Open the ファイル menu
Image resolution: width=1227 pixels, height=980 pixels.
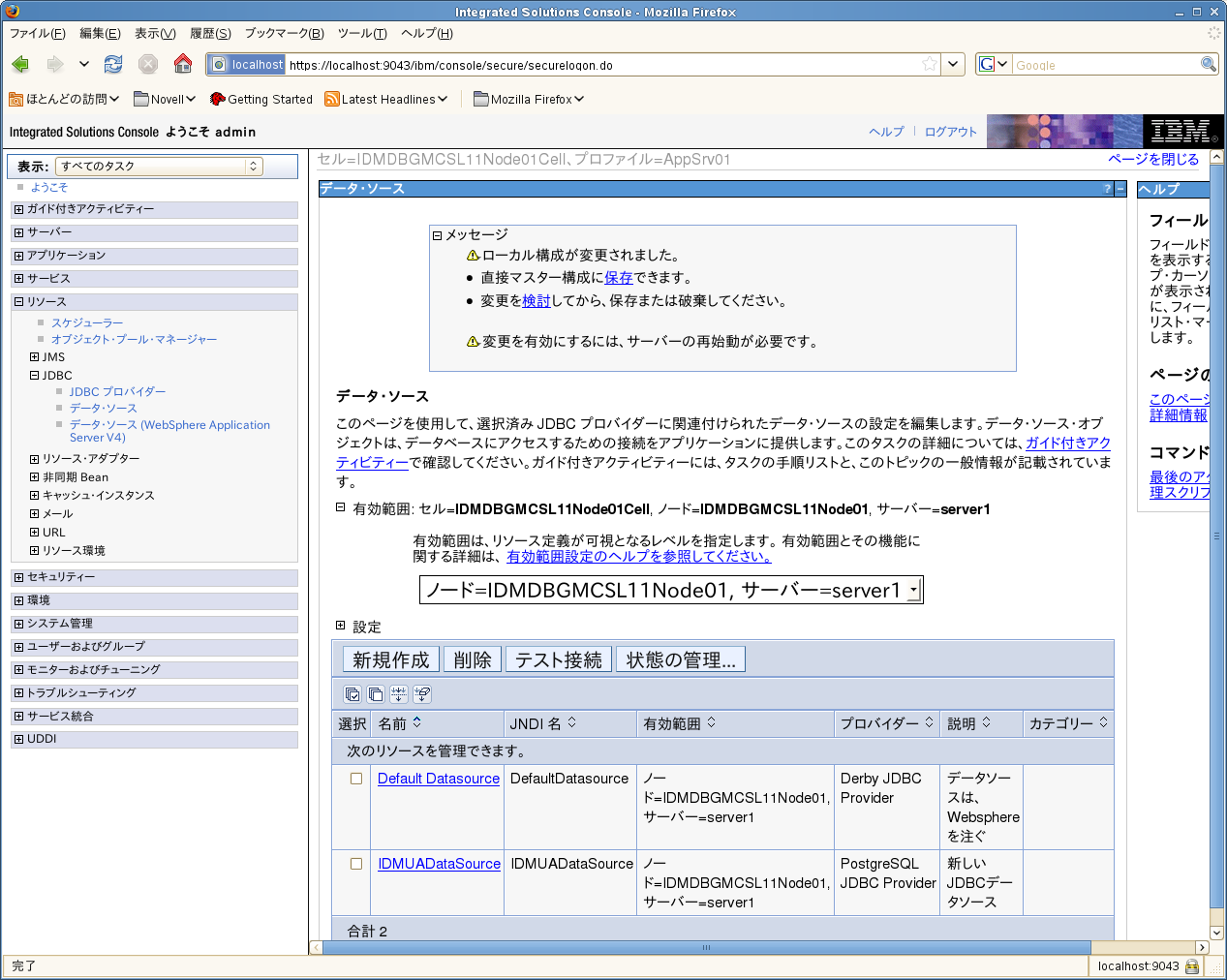(x=38, y=34)
